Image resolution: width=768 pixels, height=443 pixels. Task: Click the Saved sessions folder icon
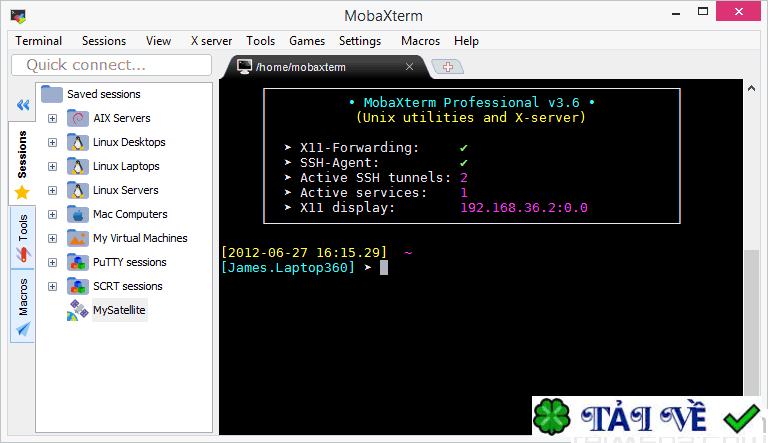(x=52, y=94)
